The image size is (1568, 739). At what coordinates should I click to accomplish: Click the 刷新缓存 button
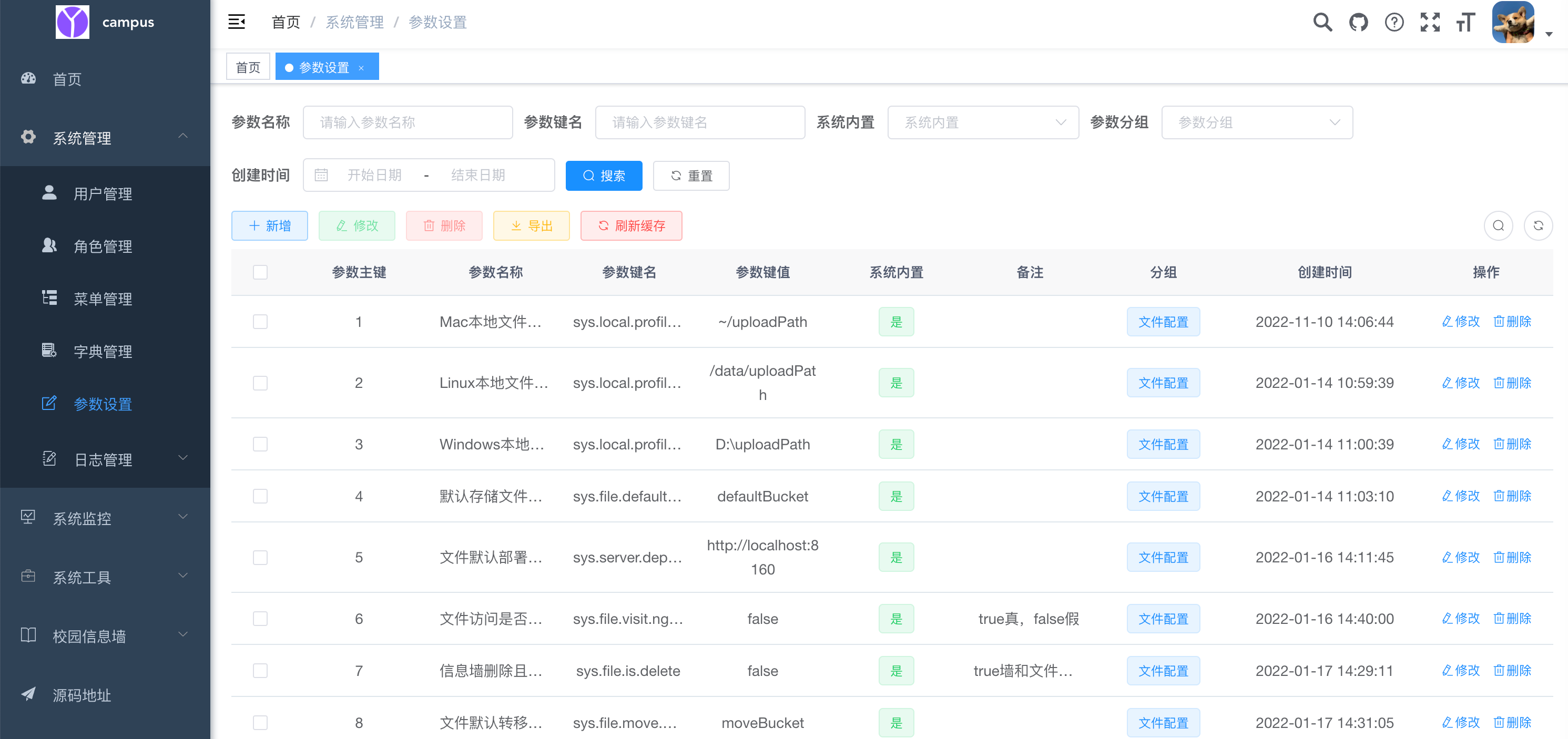pyautogui.click(x=631, y=225)
